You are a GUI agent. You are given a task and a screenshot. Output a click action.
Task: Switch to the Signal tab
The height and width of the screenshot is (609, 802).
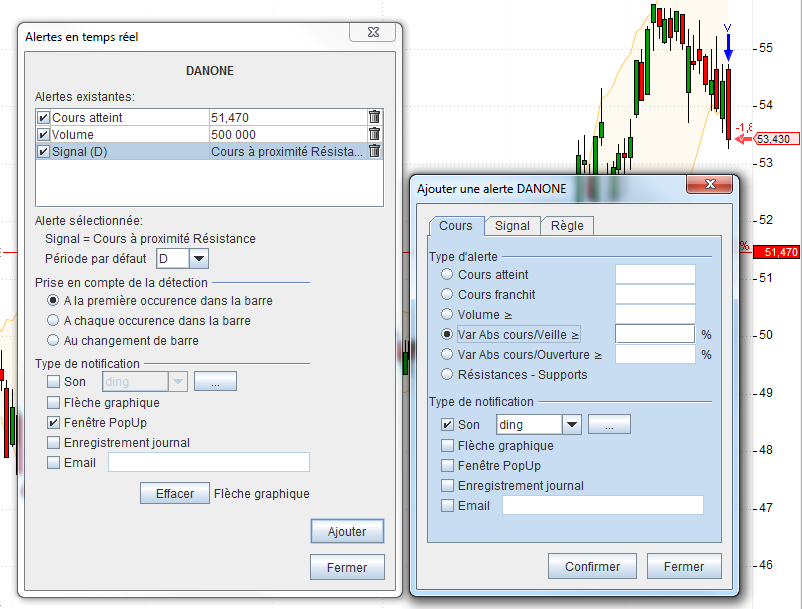(512, 225)
